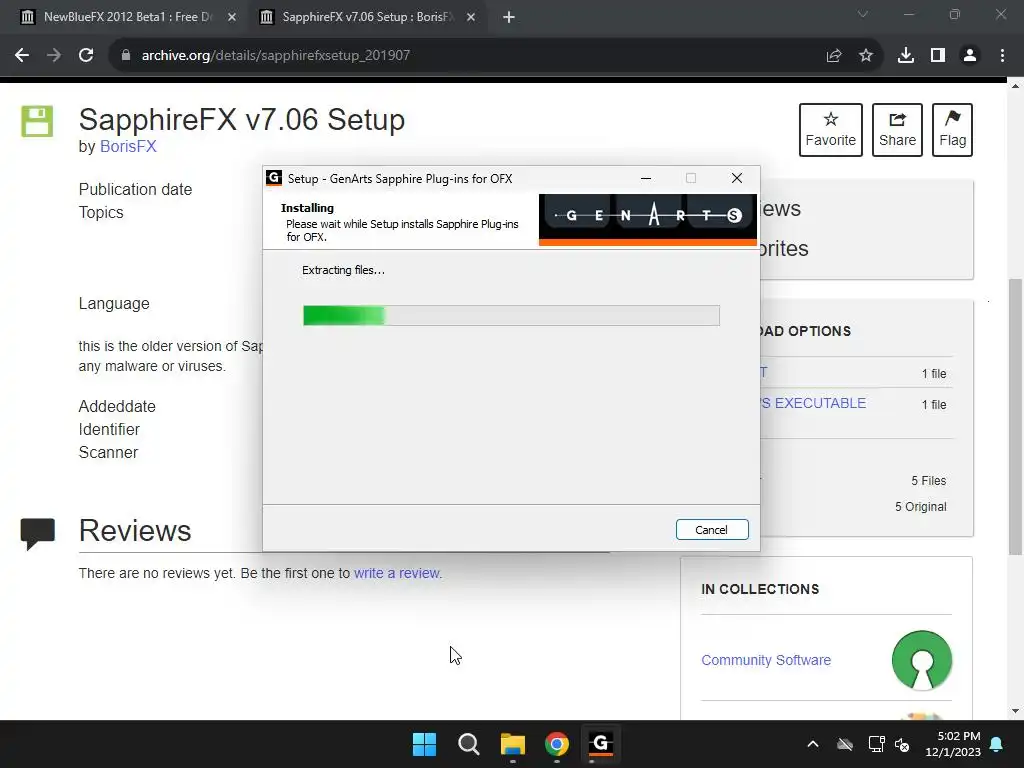Share this archive item
The image size is (1024, 768).
coord(897,129)
